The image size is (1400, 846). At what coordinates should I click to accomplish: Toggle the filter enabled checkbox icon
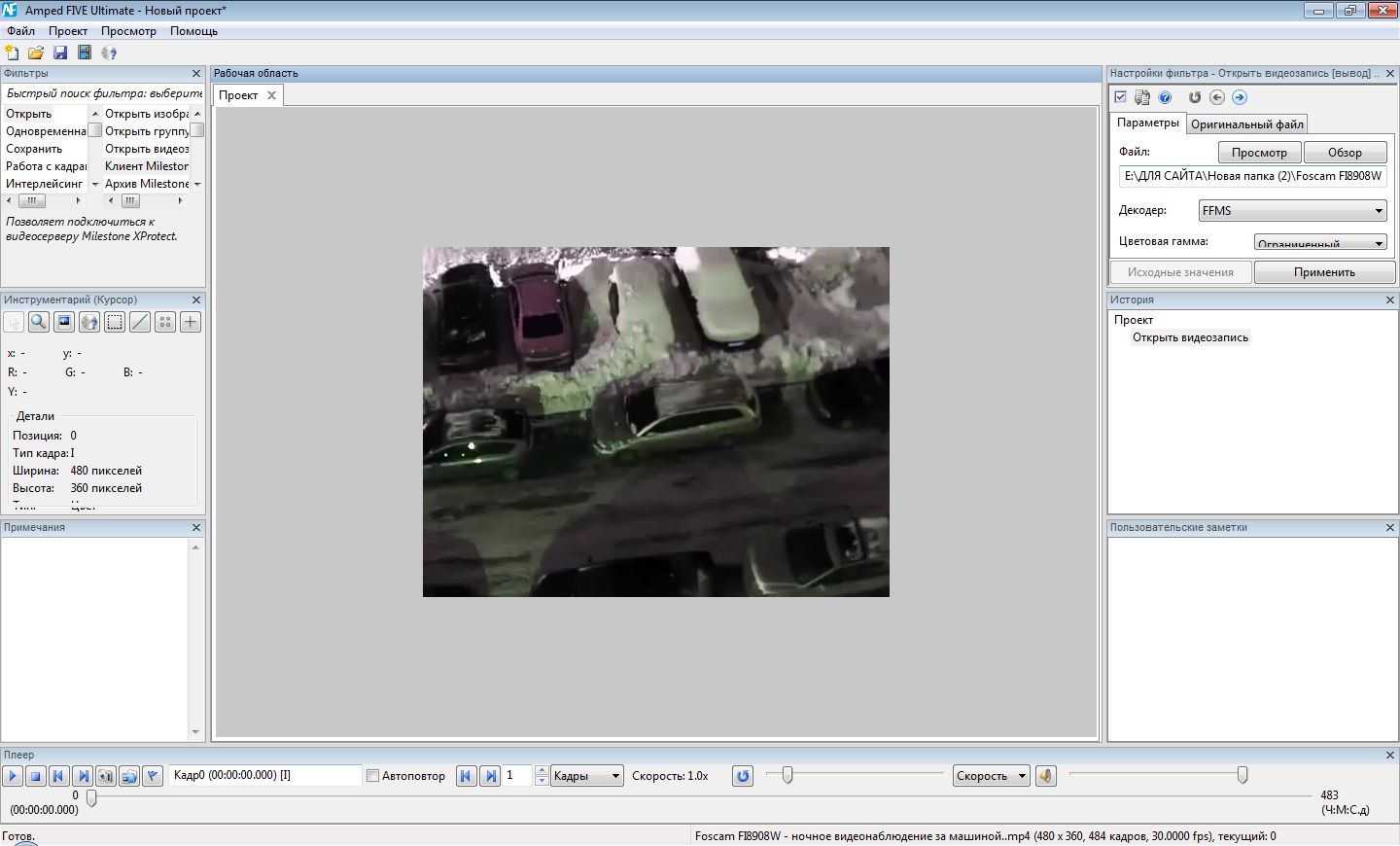[x=1120, y=97]
